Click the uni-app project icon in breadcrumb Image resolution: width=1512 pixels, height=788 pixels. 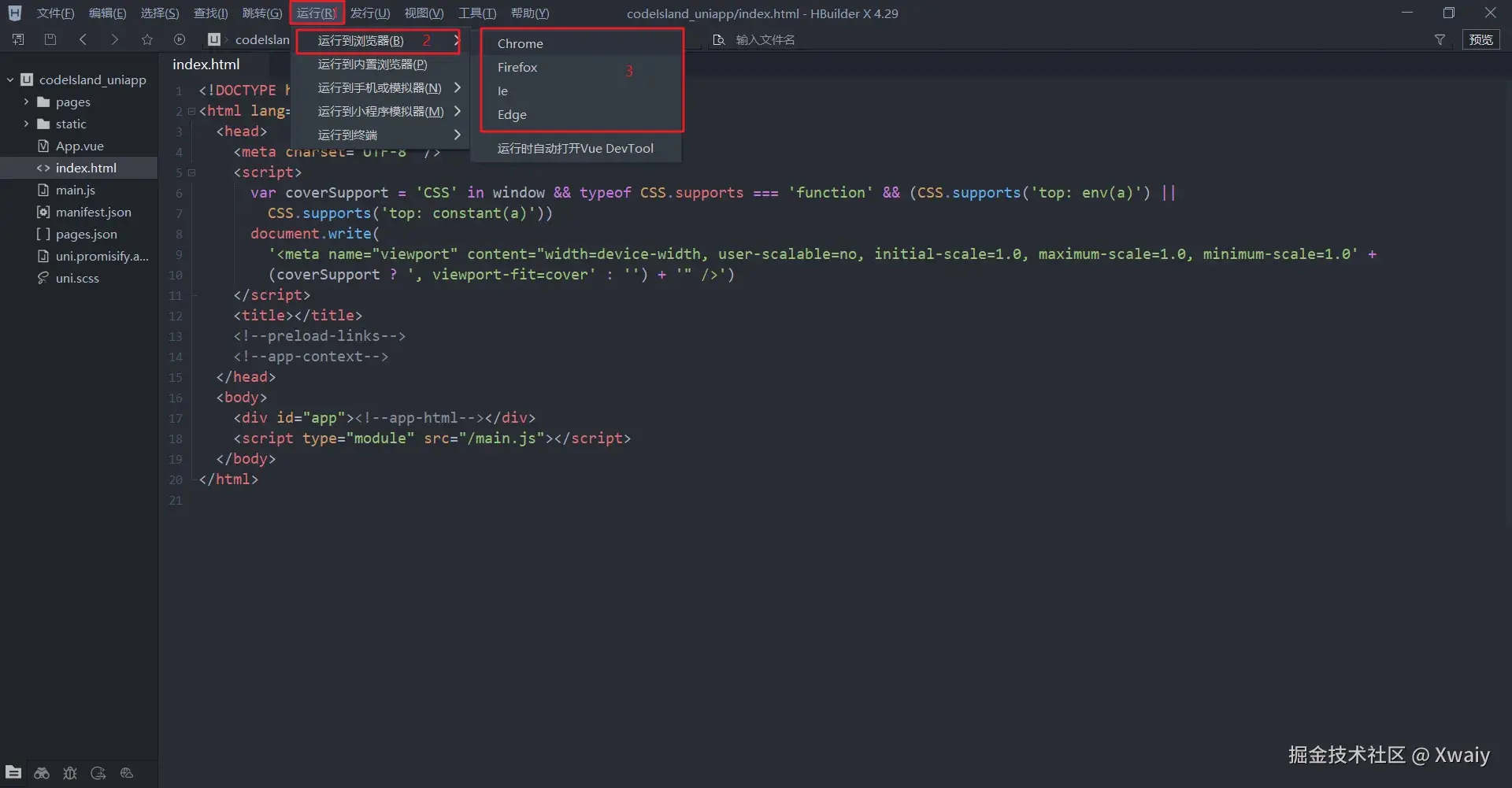tap(213, 39)
